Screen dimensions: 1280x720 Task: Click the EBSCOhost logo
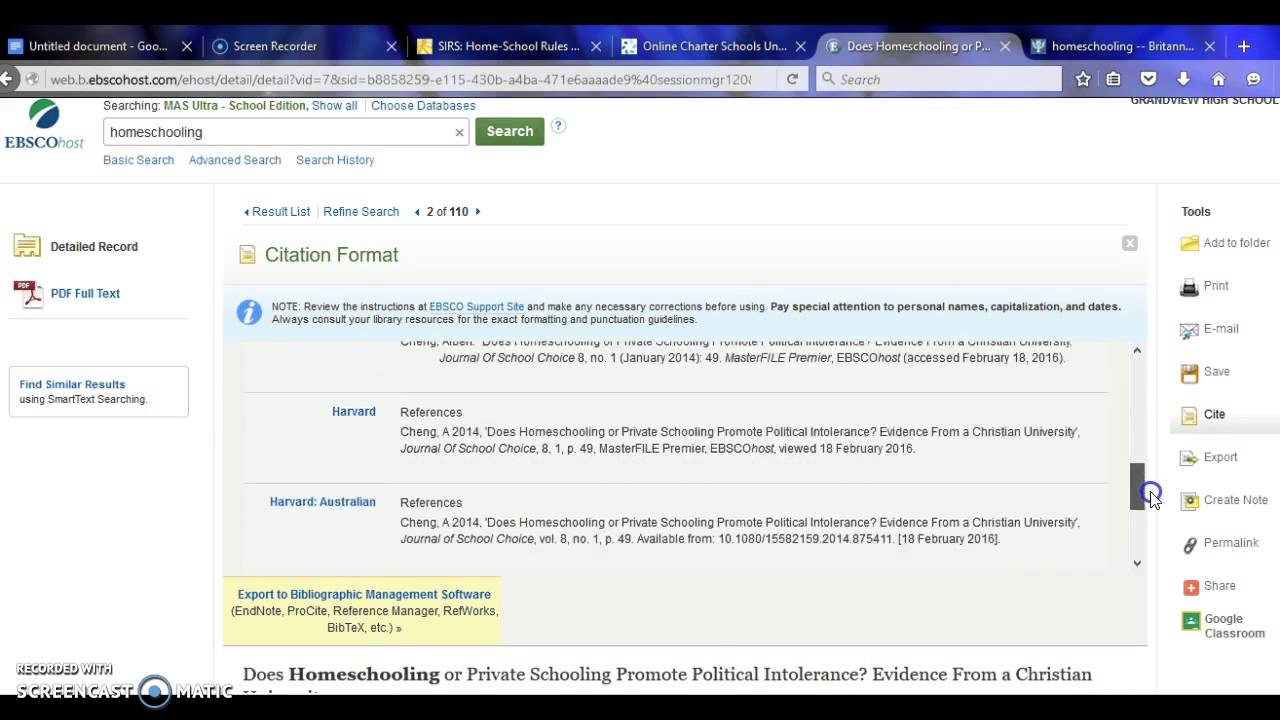(x=44, y=125)
